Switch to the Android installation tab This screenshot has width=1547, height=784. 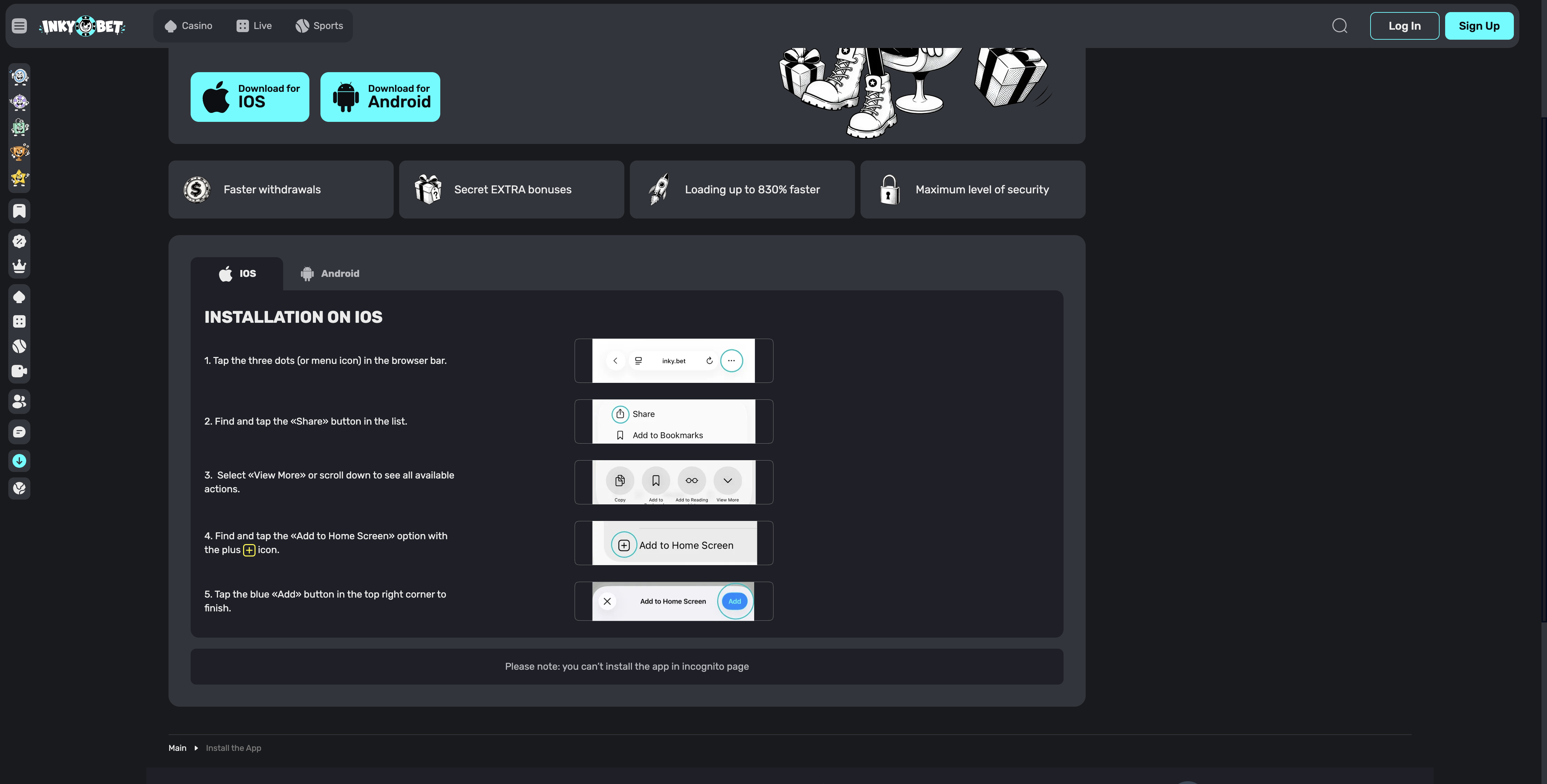pyautogui.click(x=330, y=274)
